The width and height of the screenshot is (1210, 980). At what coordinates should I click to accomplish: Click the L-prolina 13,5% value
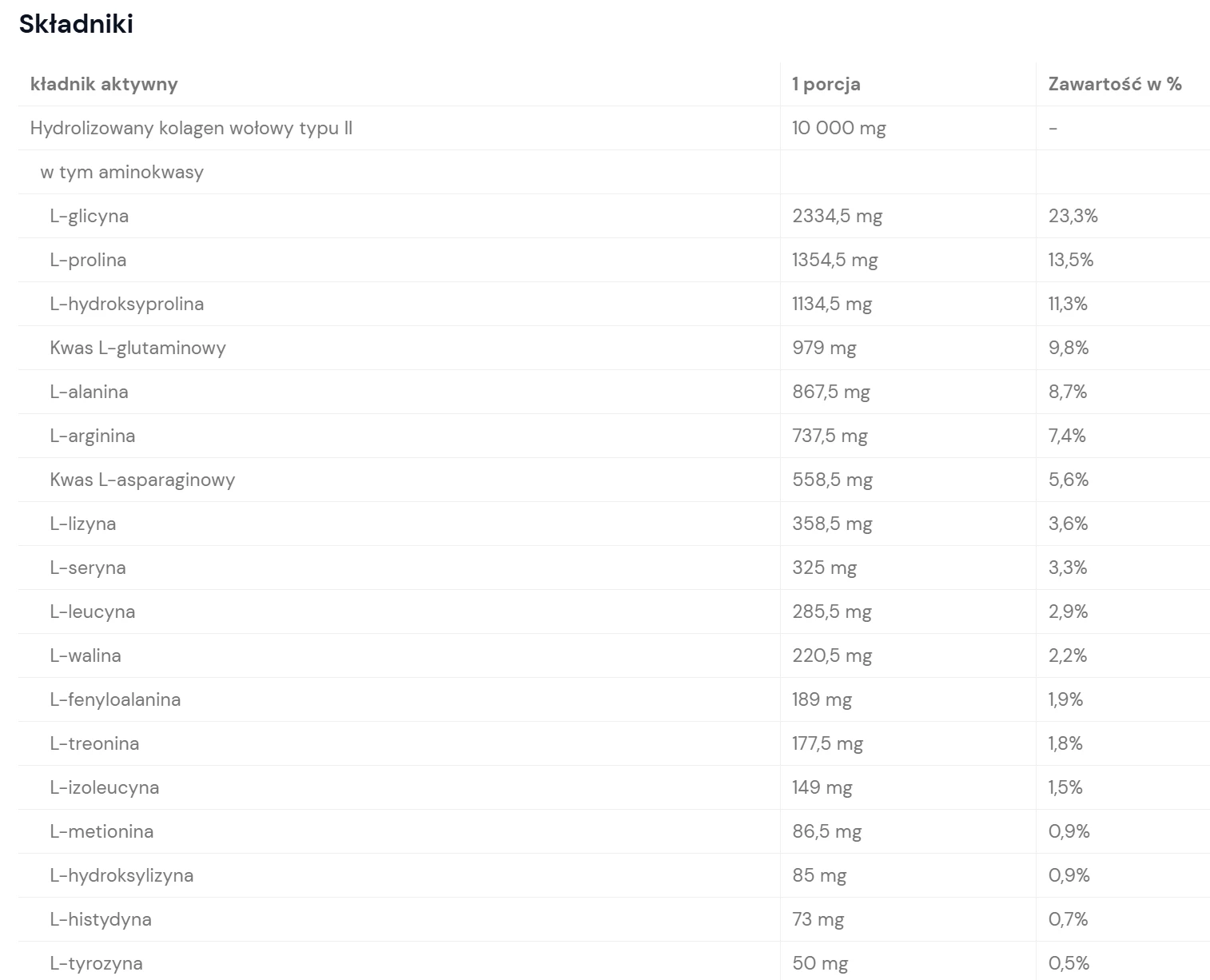1070,260
